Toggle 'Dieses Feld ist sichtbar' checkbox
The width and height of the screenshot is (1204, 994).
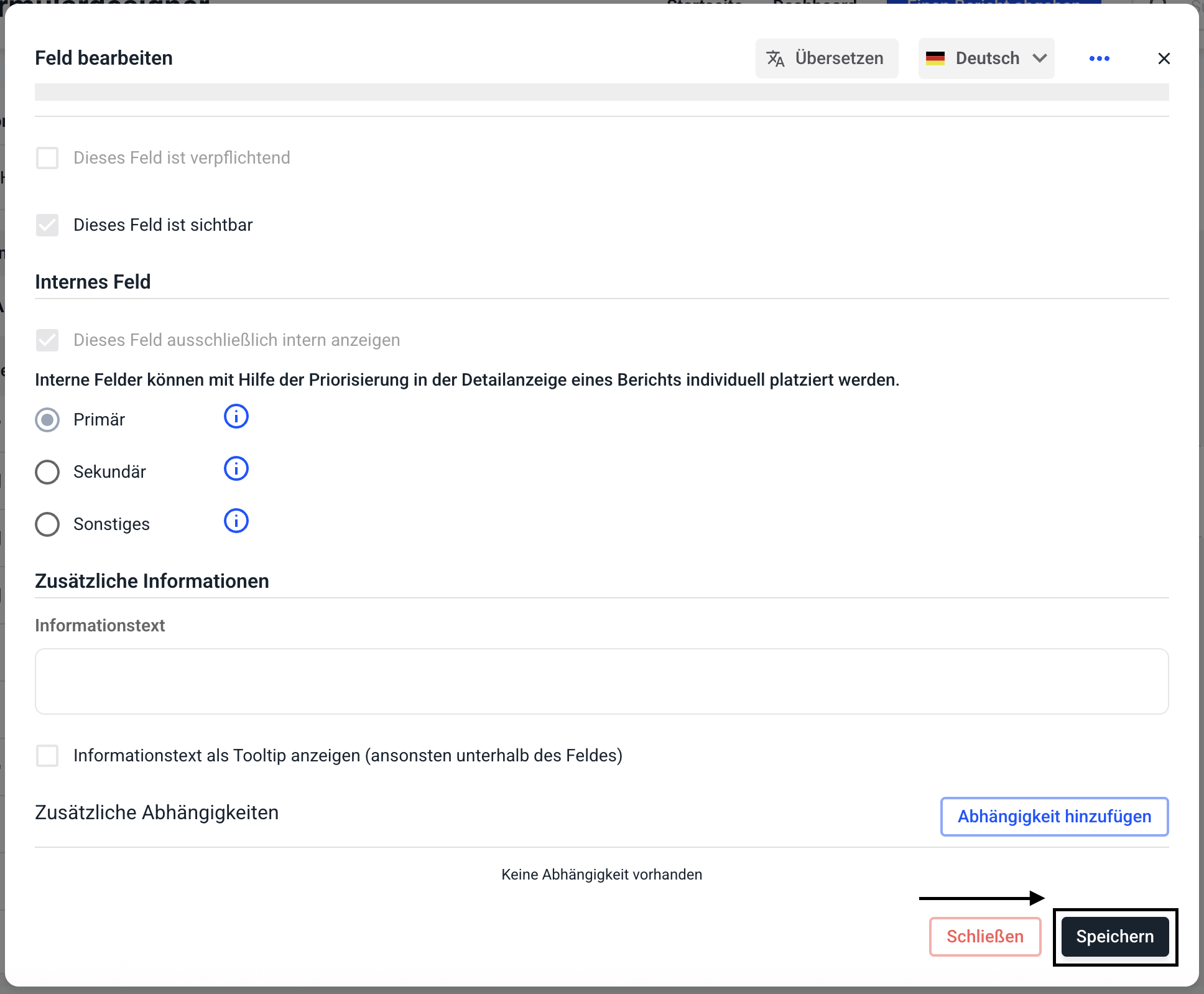tap(47, 225)
